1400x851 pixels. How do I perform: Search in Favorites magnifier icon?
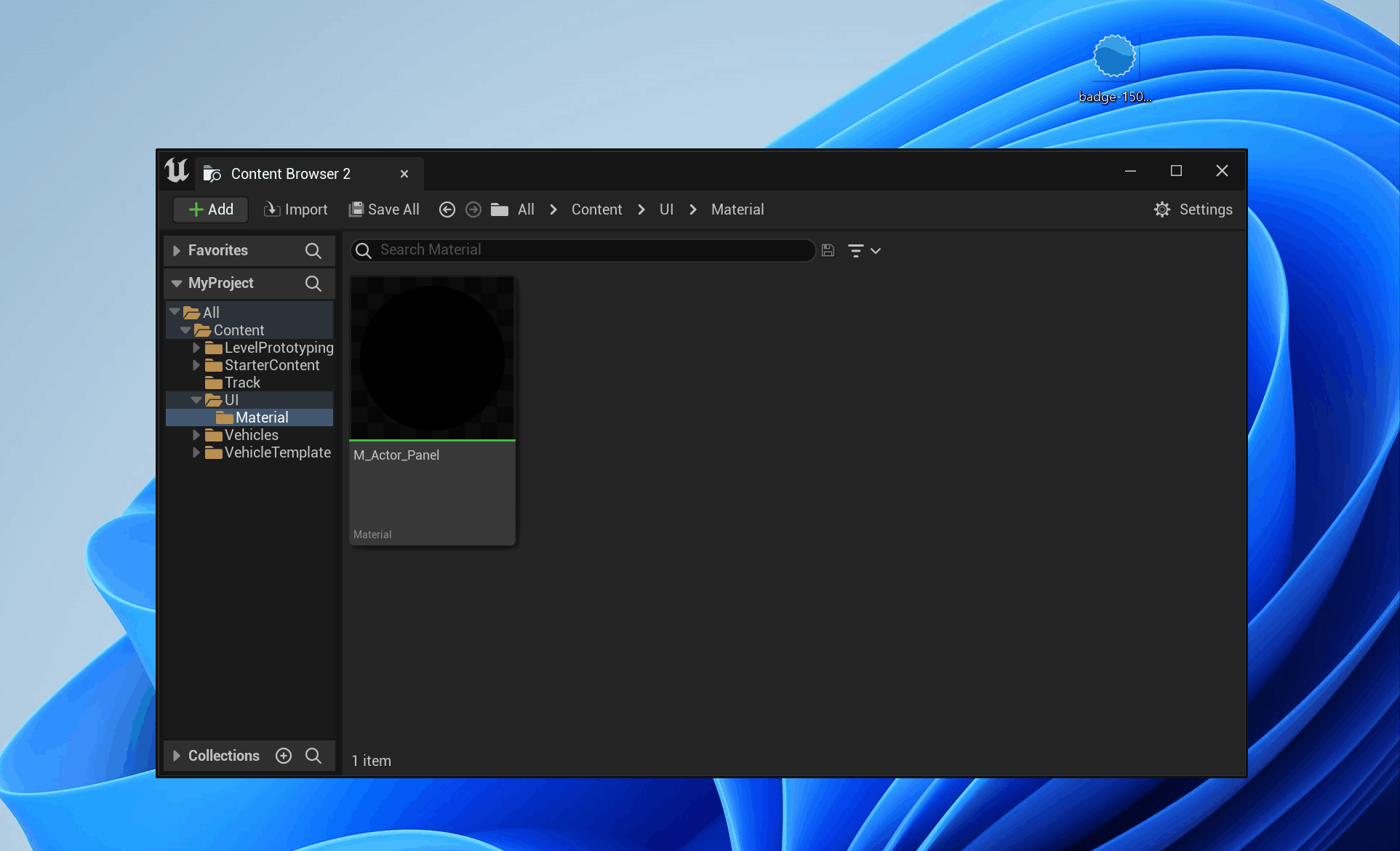313,250
